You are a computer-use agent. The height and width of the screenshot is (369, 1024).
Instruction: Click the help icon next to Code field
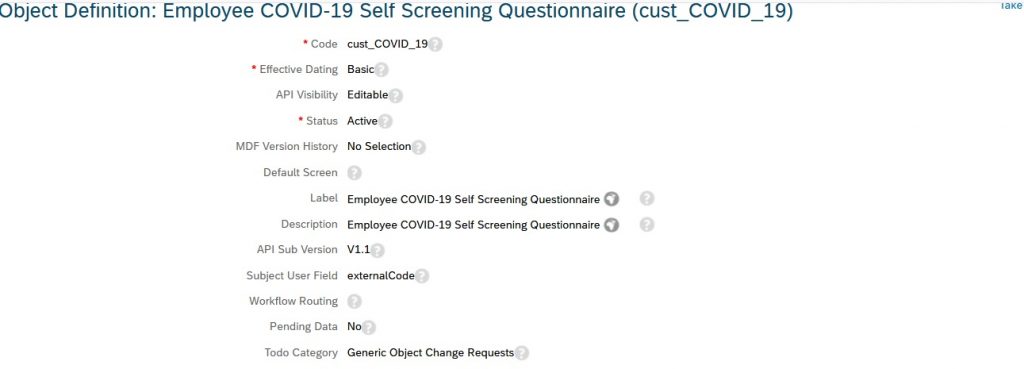pyautogui.click(x=435, y=44)
